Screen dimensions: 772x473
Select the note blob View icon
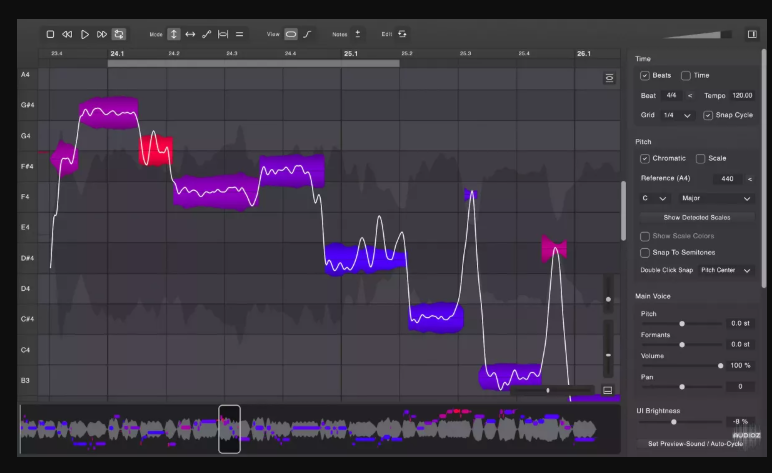pyautogui.click(x=291, y=34)
